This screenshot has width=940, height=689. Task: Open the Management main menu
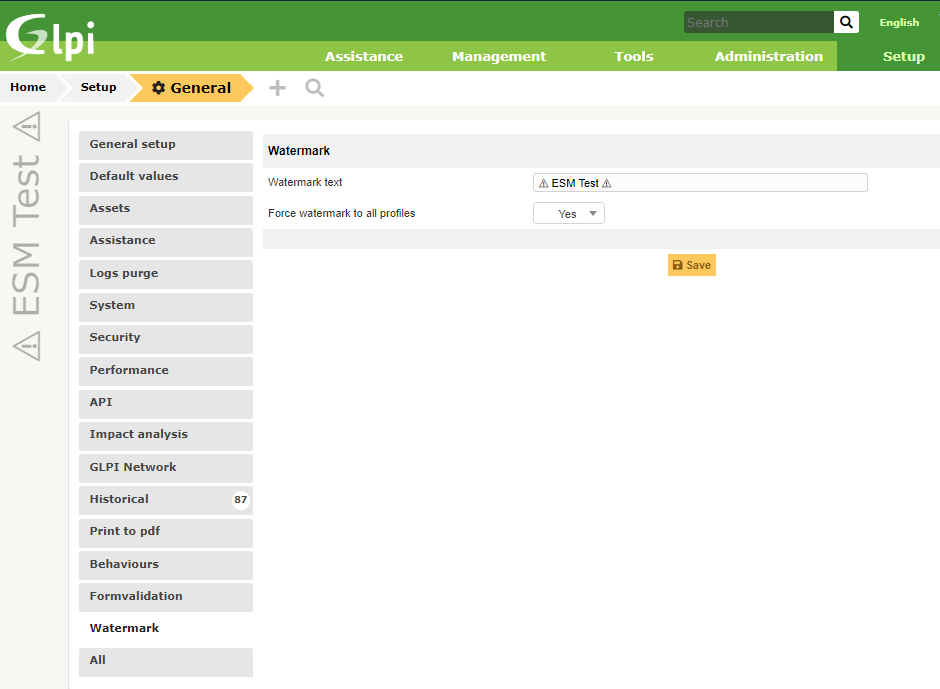pyautogui.click(x=499, y=56)
